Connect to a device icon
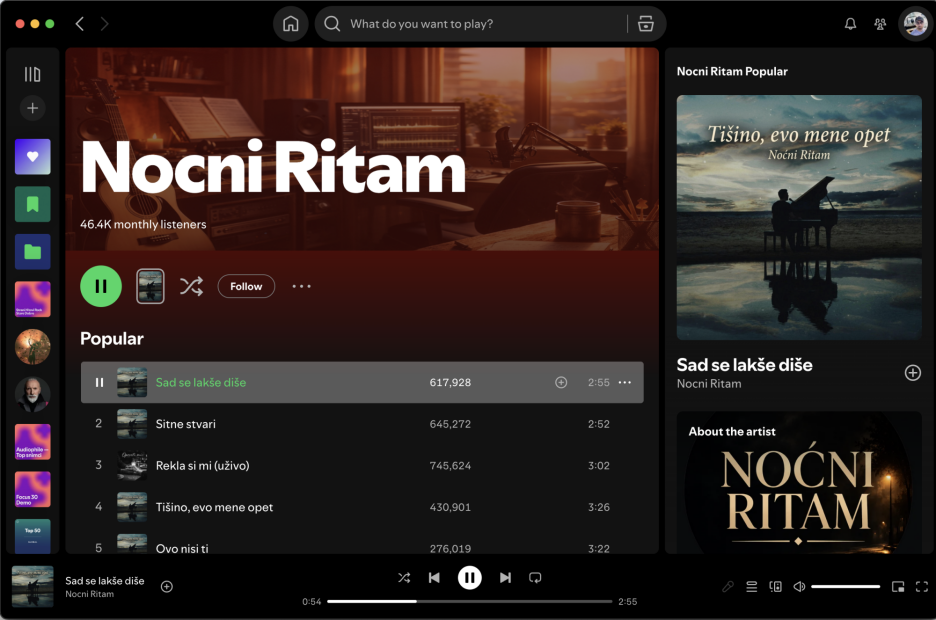This screenshot has height=620, width=936. click(775, 587)
